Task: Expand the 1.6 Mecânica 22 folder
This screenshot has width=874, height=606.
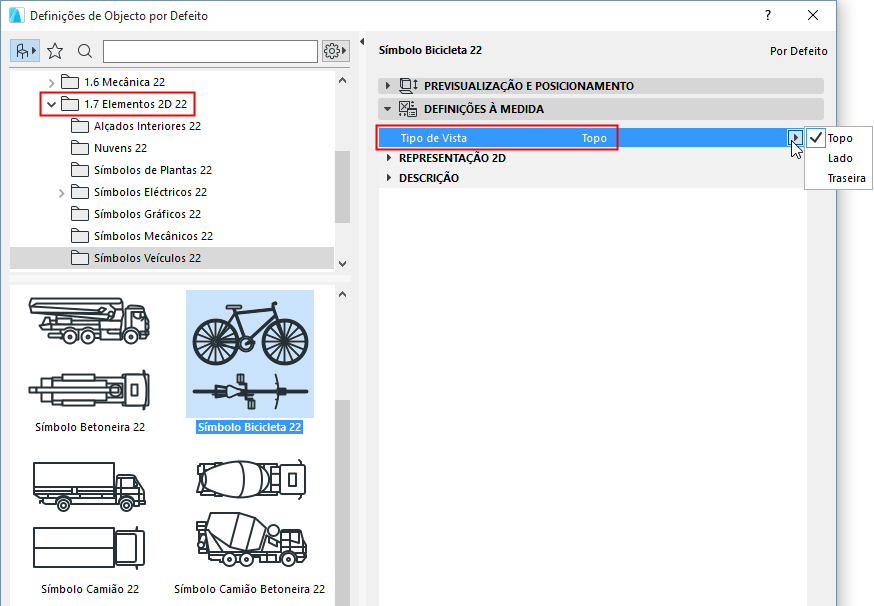Action: [51, 83]
